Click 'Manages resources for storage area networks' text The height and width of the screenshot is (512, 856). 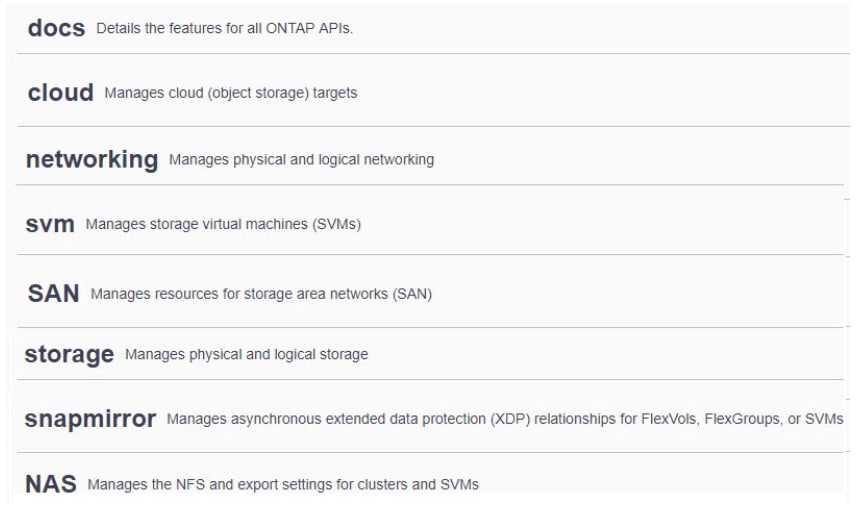261,294
